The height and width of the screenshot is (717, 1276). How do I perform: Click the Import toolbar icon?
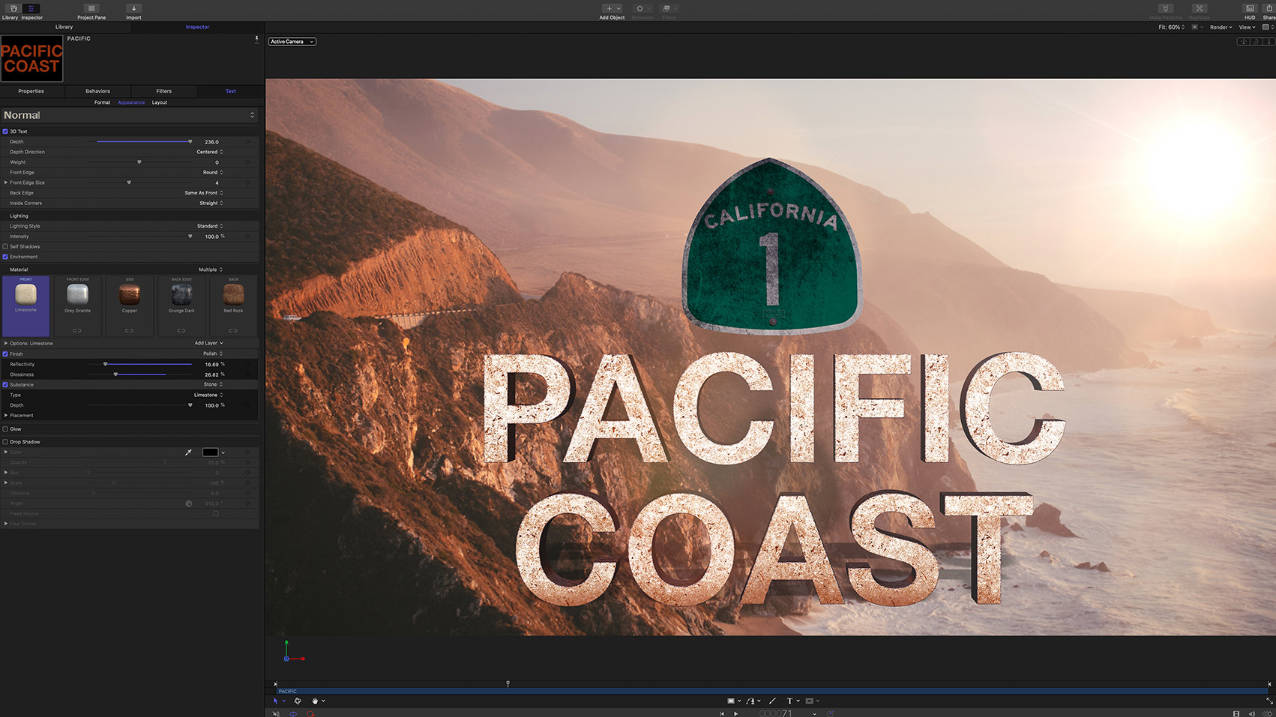(x=133, y=9)
